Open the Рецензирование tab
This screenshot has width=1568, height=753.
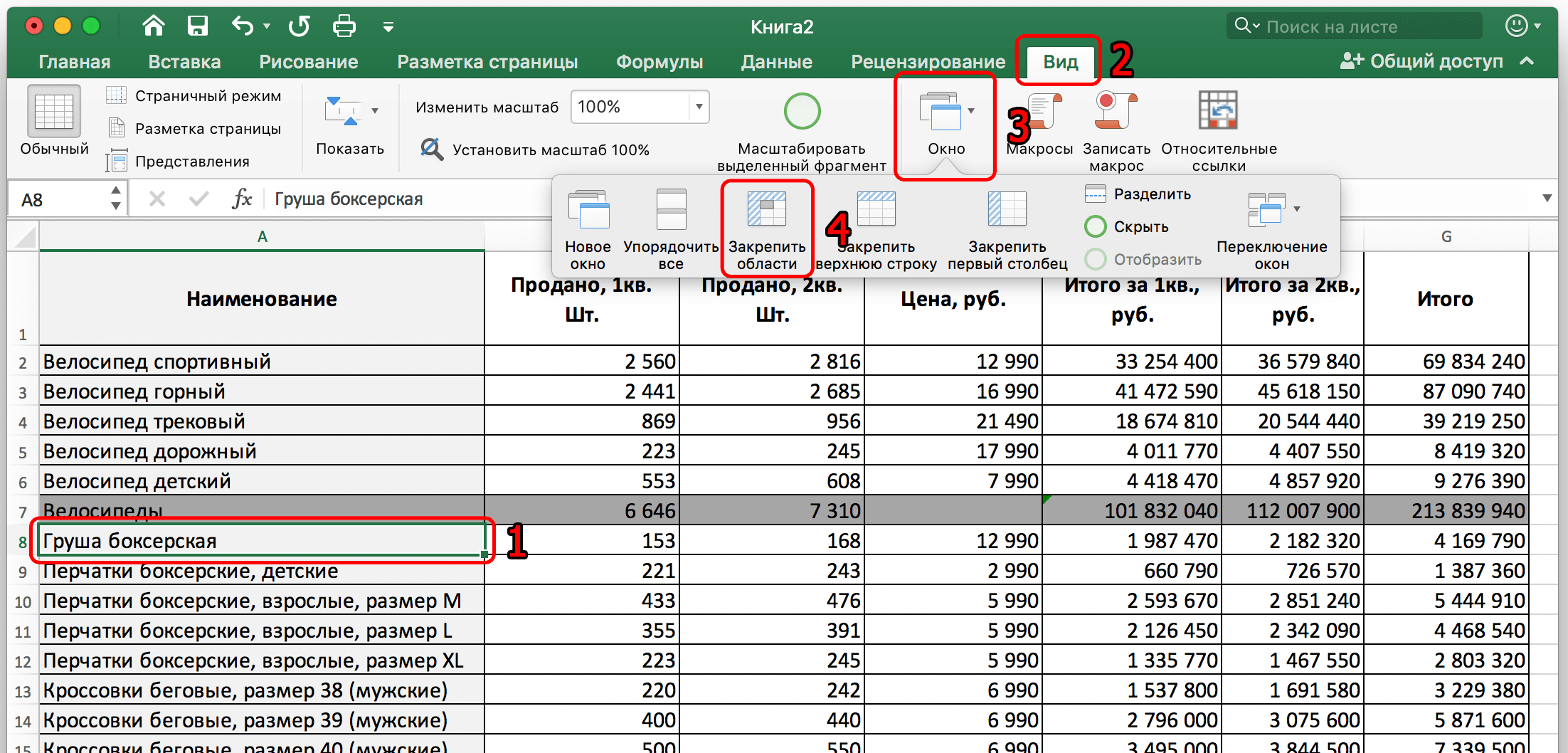coord(928,62)
